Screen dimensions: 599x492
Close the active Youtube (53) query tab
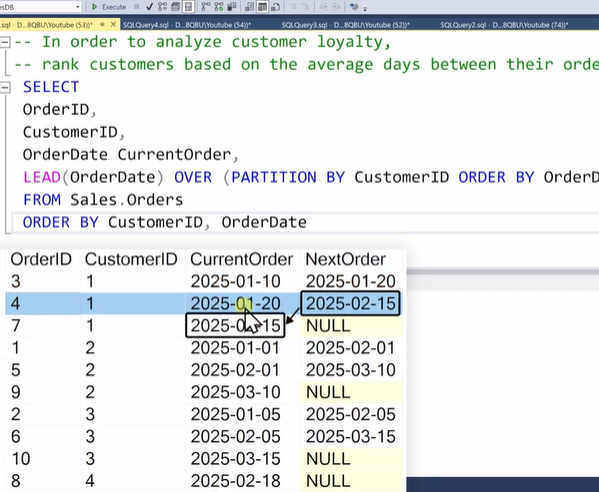tap(113, 24)
